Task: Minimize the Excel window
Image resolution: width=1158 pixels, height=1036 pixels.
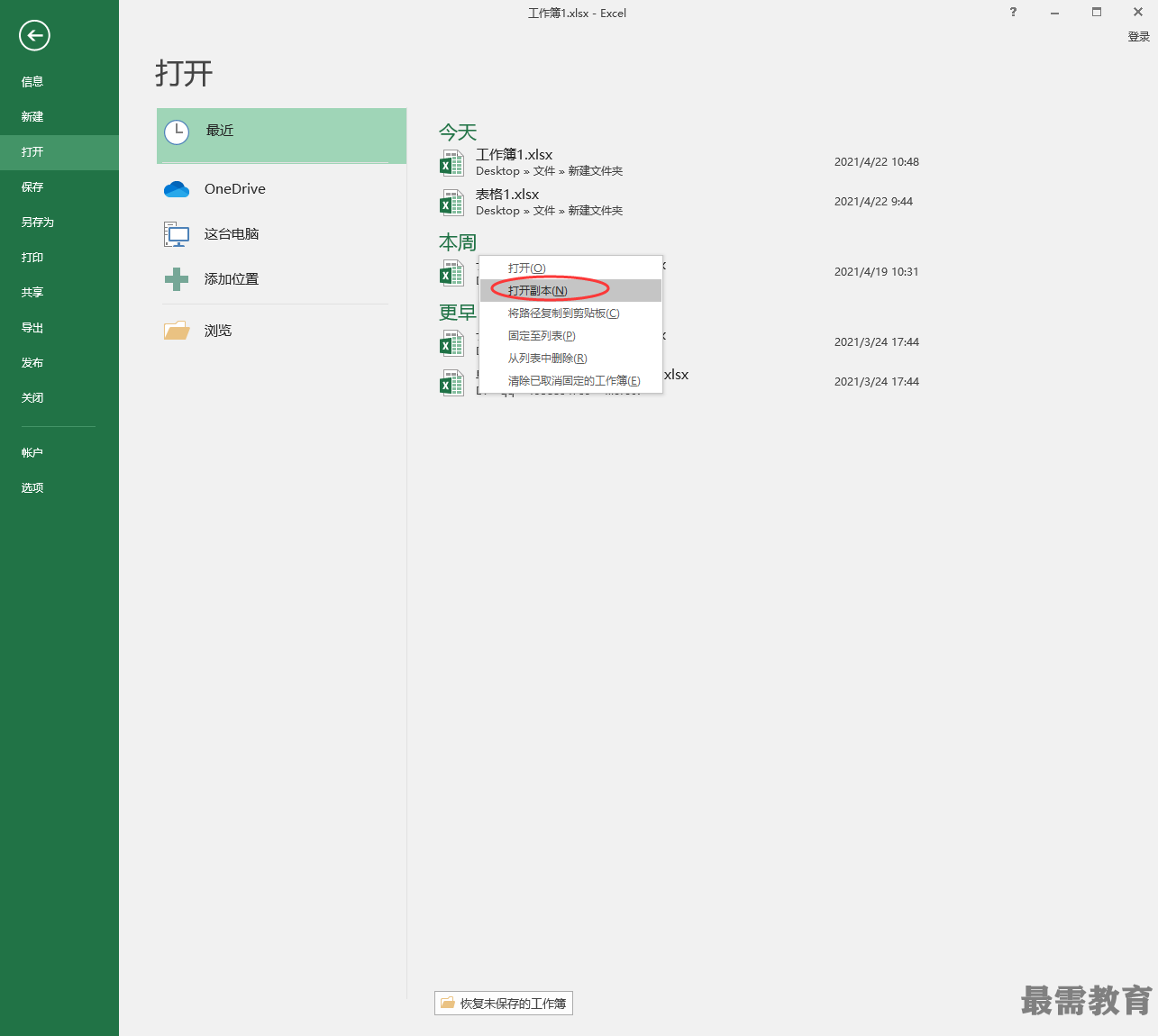Action: click(1054, 12)
